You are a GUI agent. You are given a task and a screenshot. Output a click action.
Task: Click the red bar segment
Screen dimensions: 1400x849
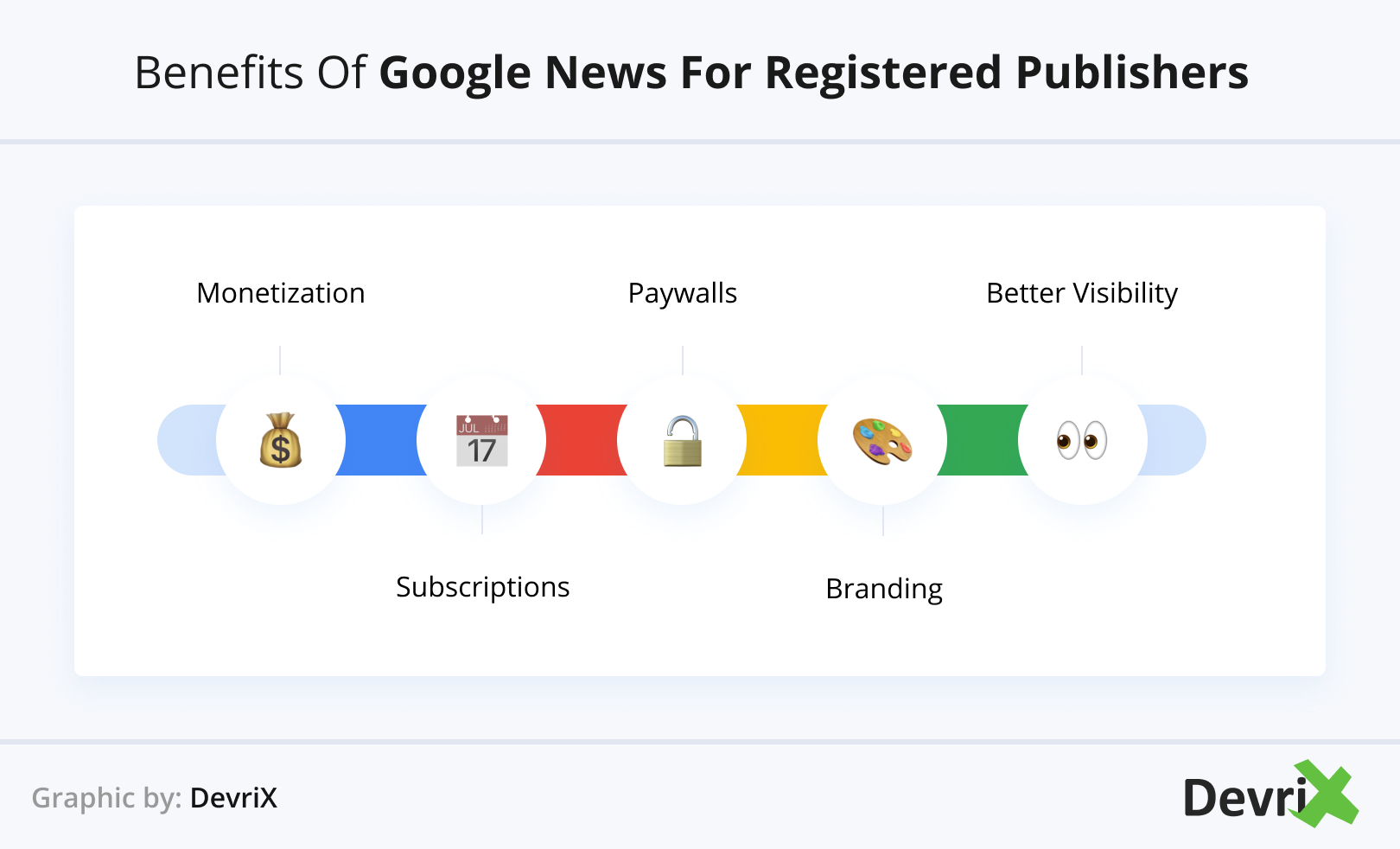point(582,440)
